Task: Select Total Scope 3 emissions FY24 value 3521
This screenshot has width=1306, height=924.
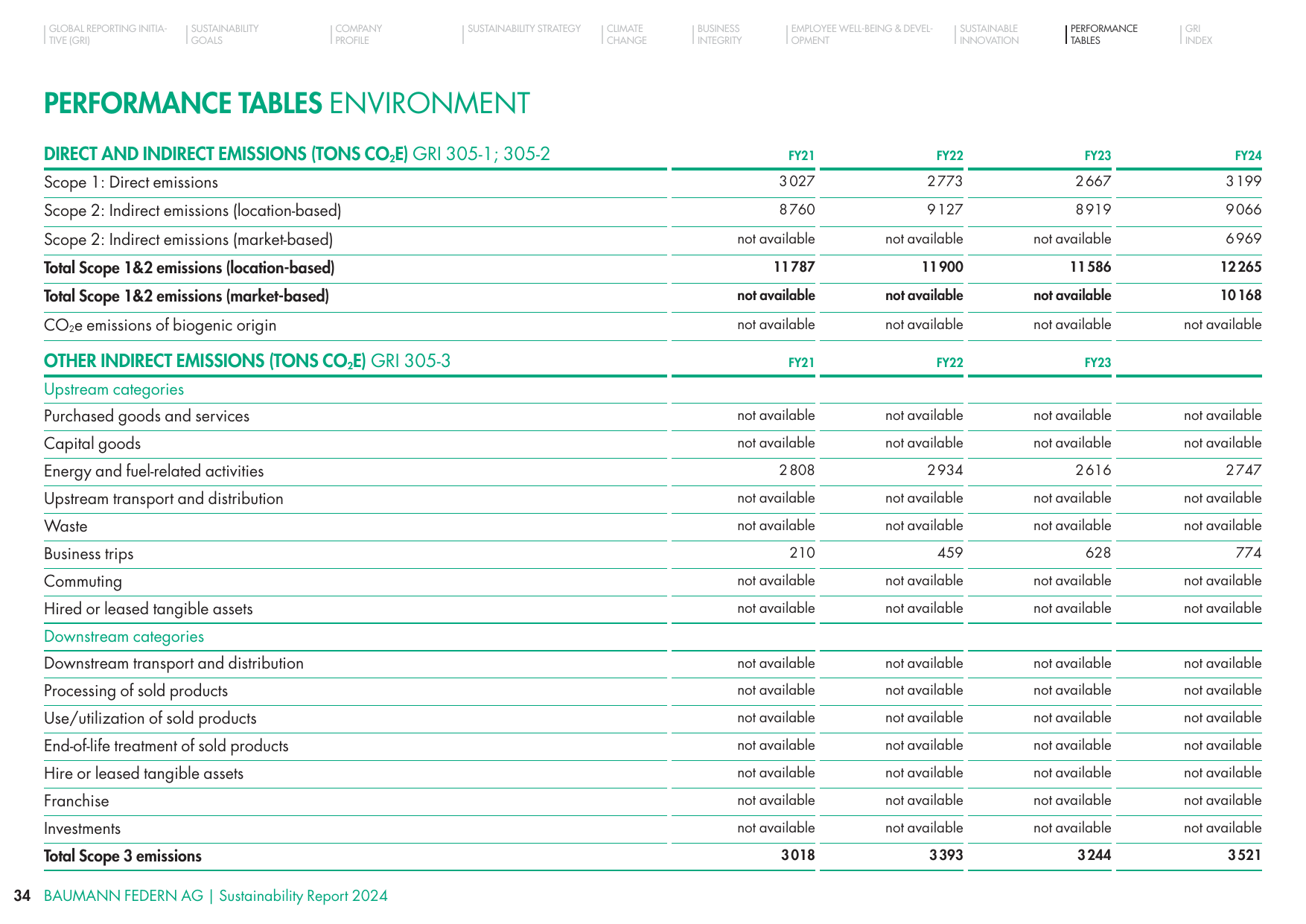Action: click(1244, 856)
